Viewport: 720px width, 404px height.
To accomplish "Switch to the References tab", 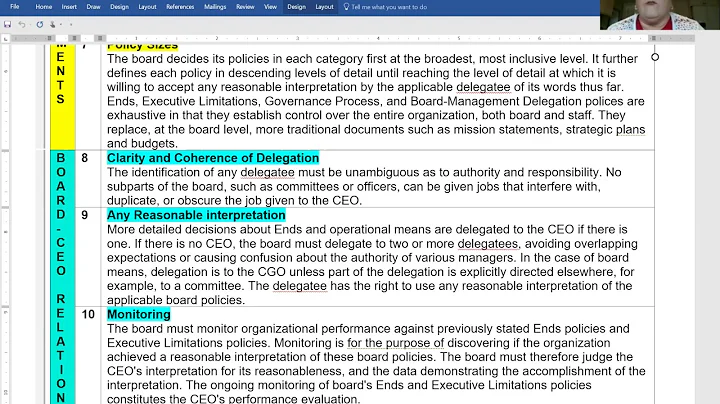I will (x=180, y=7).
